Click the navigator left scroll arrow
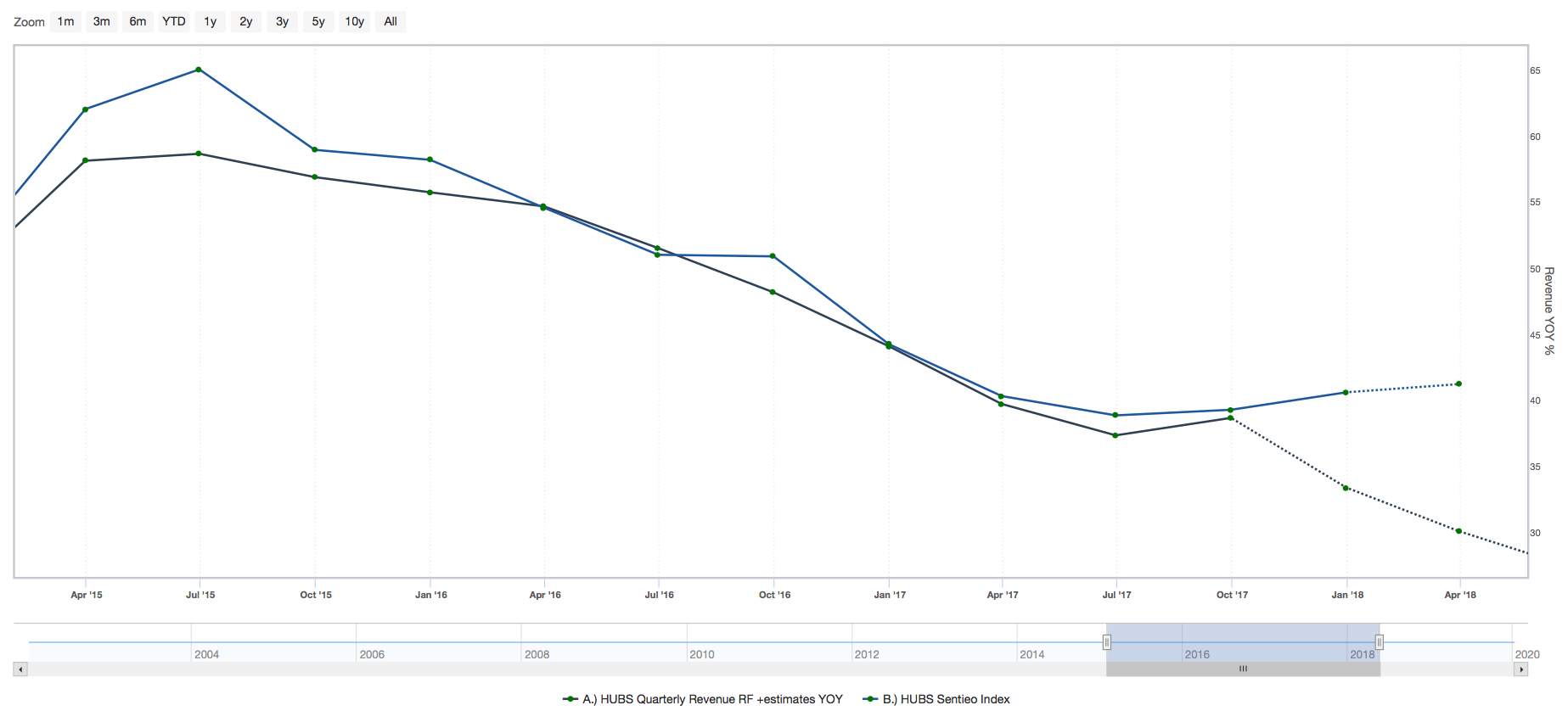This screenshot has height=722, width=1568. [20, 669]
